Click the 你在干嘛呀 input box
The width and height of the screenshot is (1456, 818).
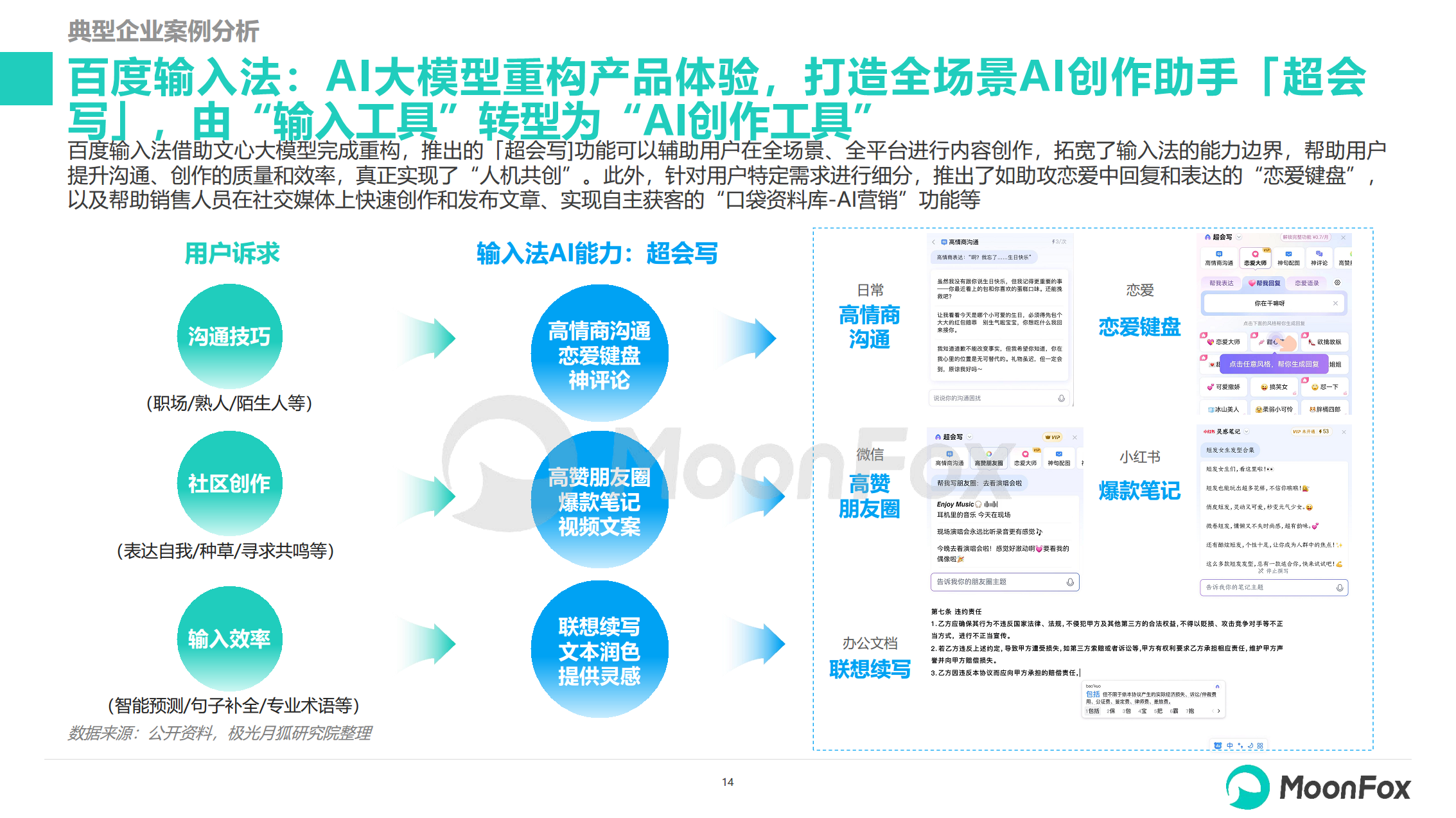point(1274,303)
